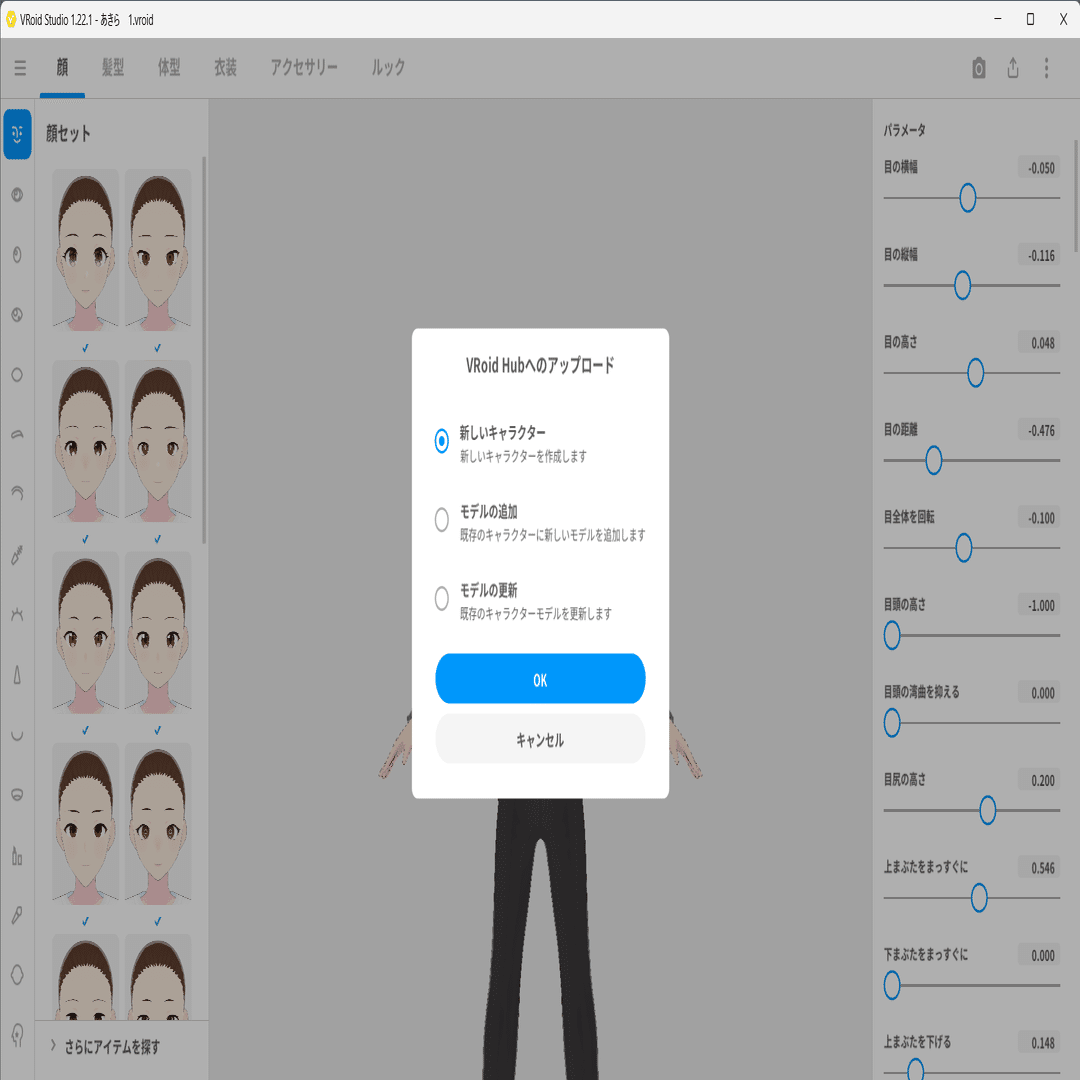This screenshot has width=1080, height=1080.
Task: Click the parameter panel scrollbar
Action: click(1077, 196)
